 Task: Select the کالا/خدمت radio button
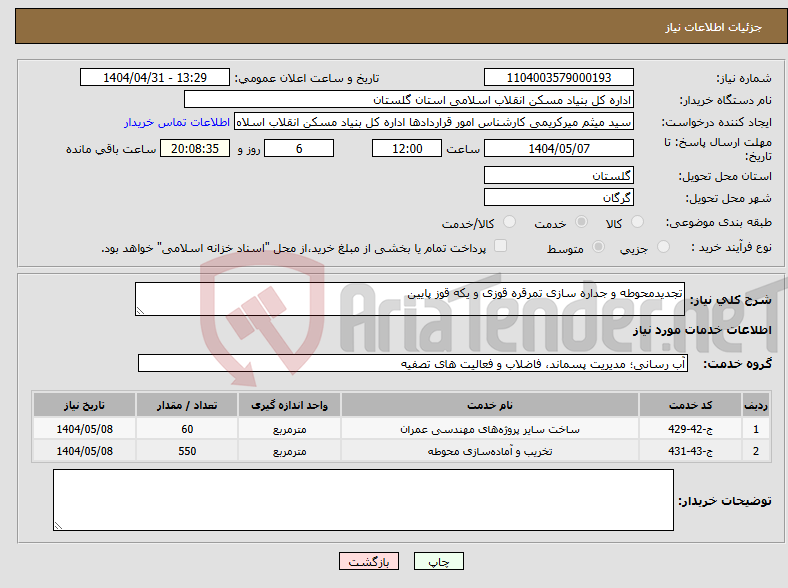point(509,222)
